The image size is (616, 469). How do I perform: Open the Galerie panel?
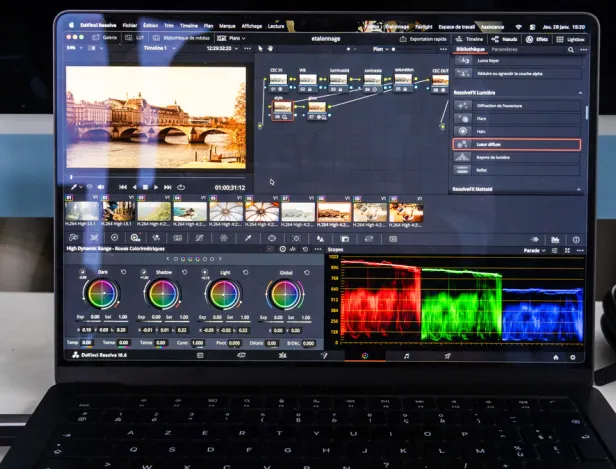click(105, 38)
